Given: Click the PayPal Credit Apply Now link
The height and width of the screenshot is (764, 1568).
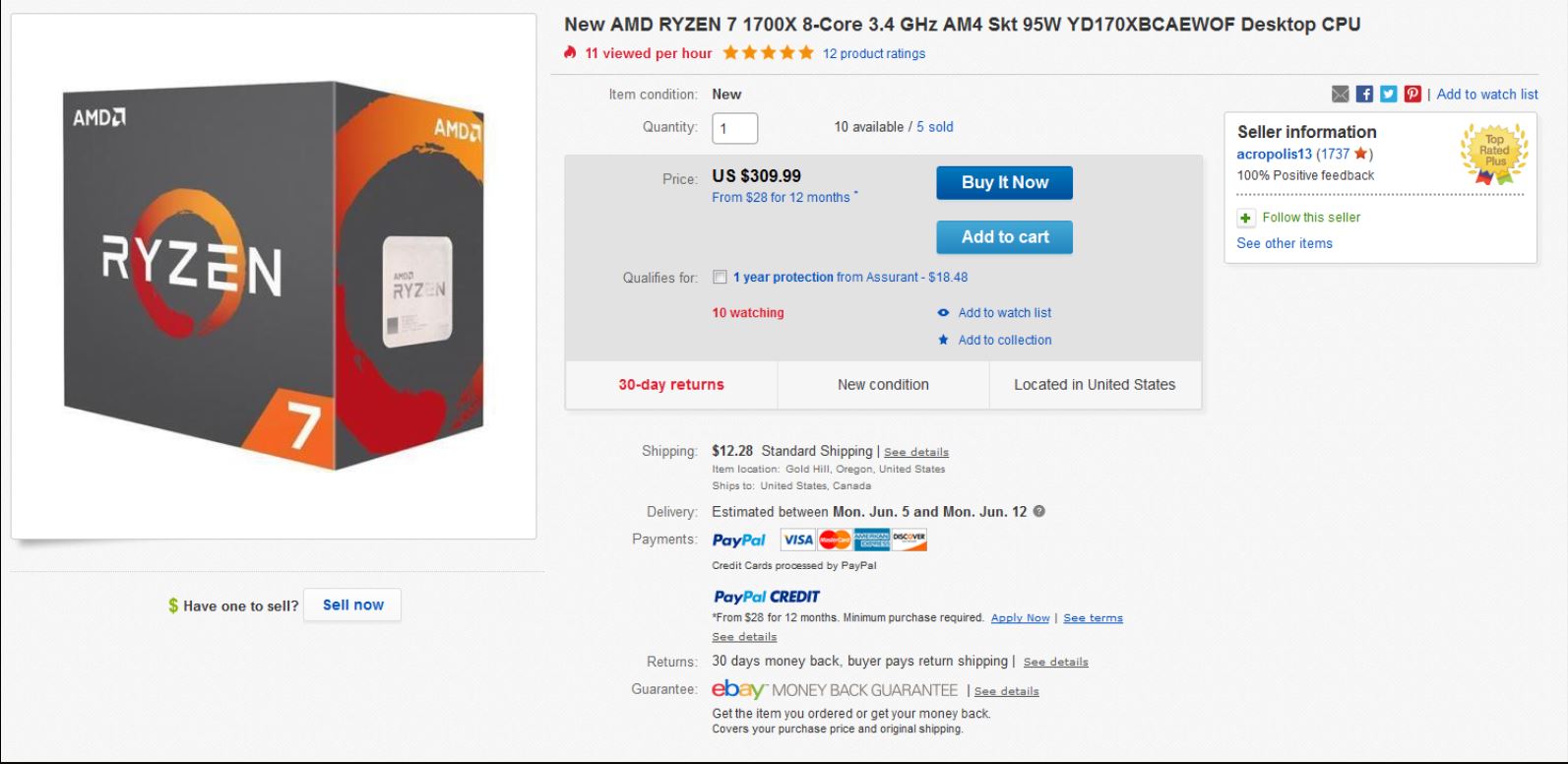Looking at the screenshot, I should 1020,618.
